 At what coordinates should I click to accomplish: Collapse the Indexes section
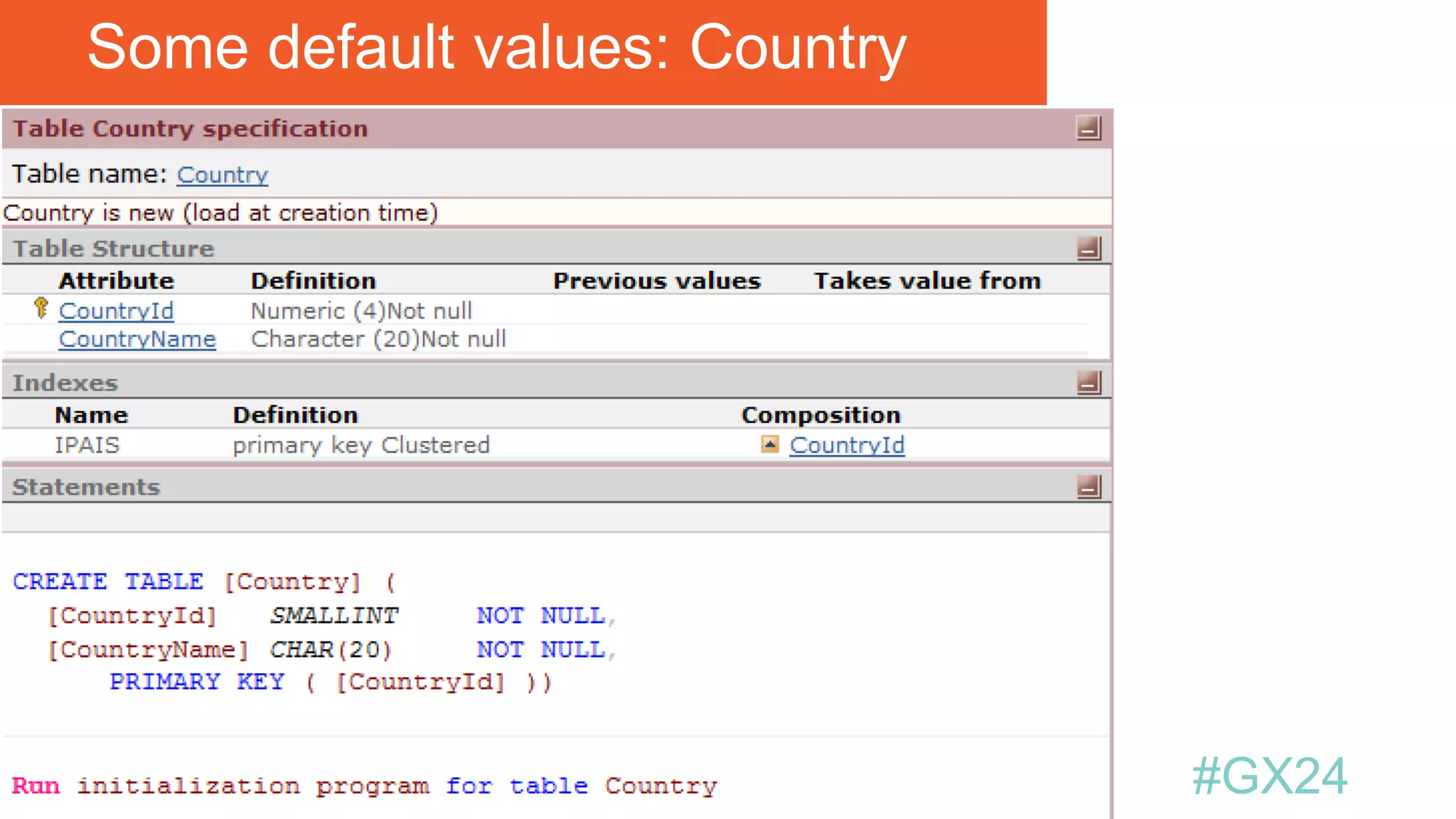tap(1088, 382)
